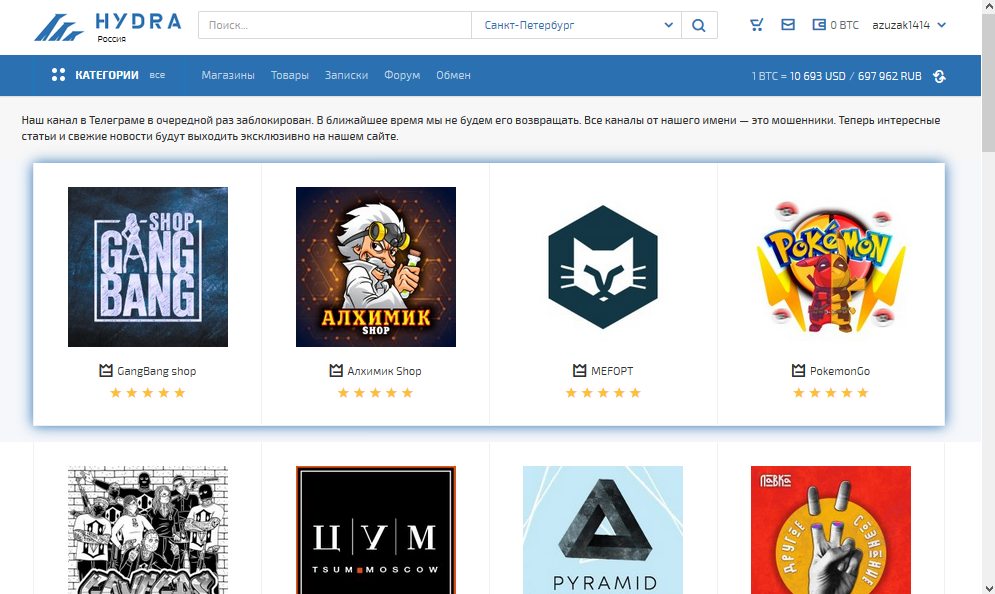Navigate to Записки
Screen dimensions: 995x594
pos(346,75)
